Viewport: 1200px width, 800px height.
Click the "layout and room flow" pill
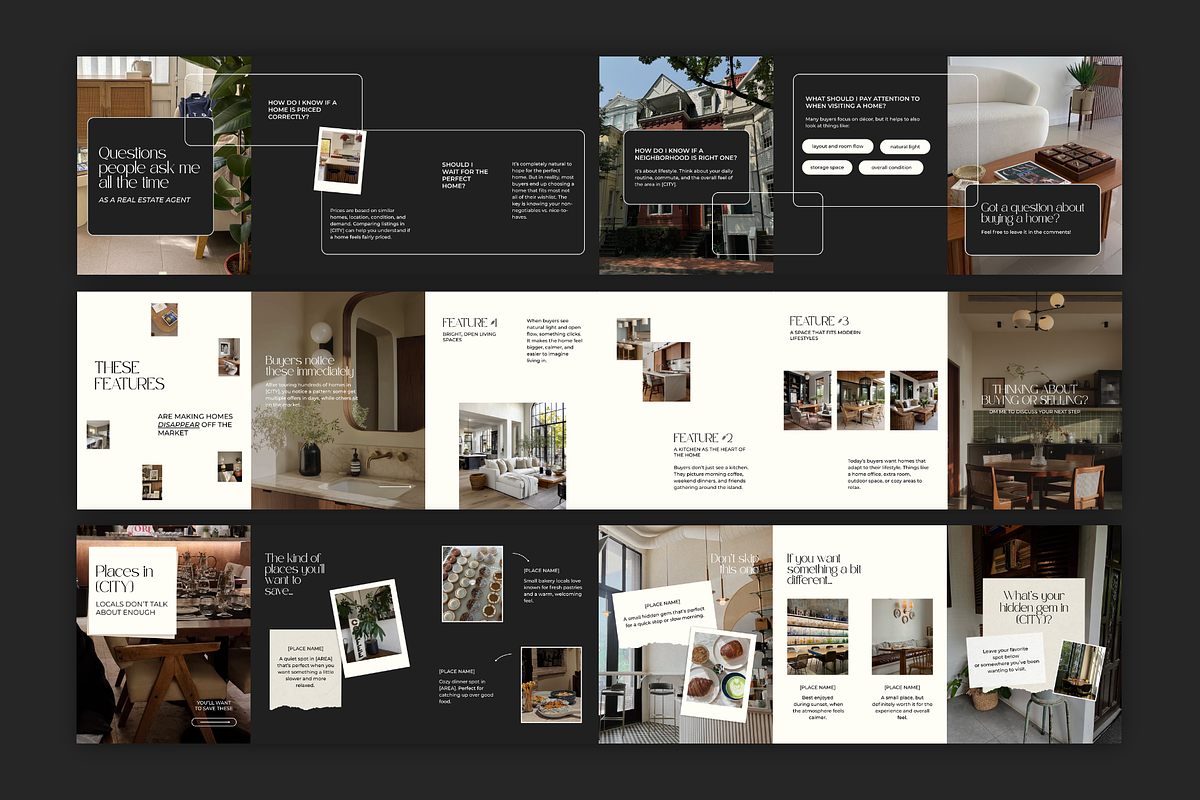[838, 147]
